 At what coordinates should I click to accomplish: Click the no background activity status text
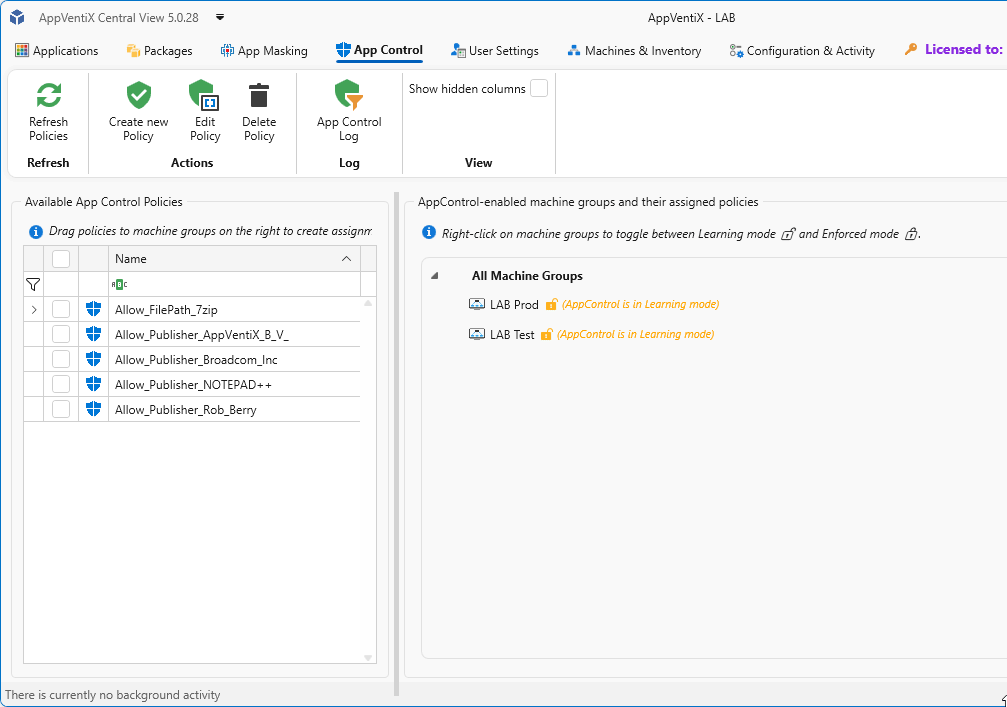112,695
